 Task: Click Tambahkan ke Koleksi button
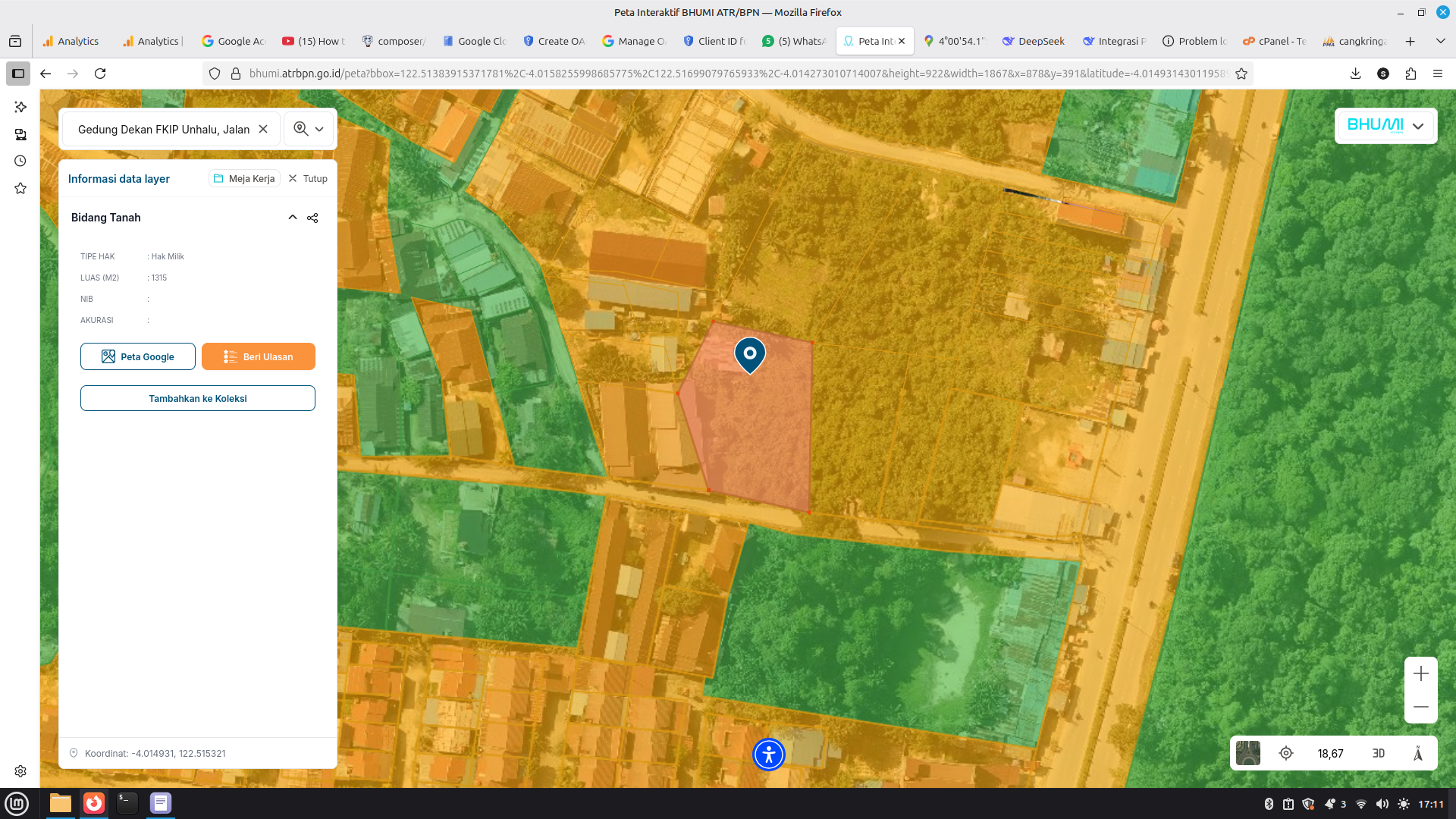coord(197,398)
